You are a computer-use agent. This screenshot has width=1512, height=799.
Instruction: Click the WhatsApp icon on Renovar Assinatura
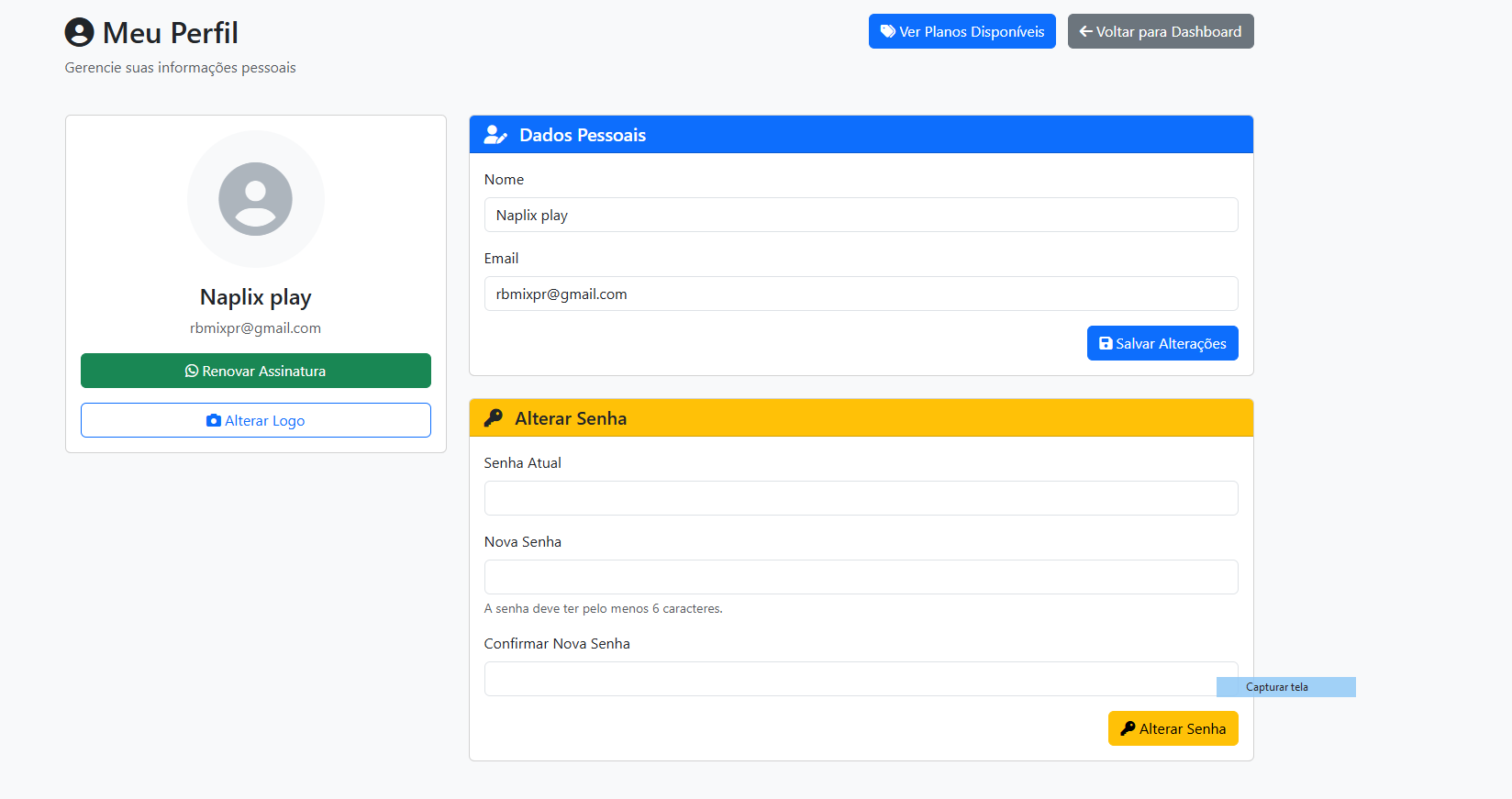click(192, 371)
